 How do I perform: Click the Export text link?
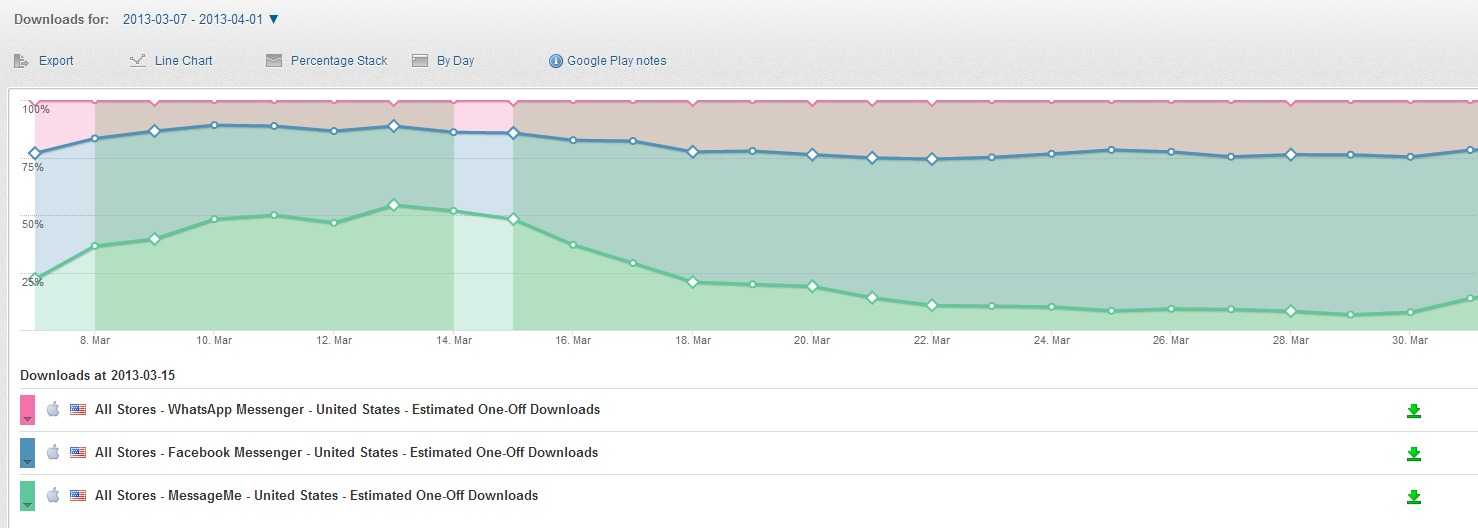[x=56, y=61]
